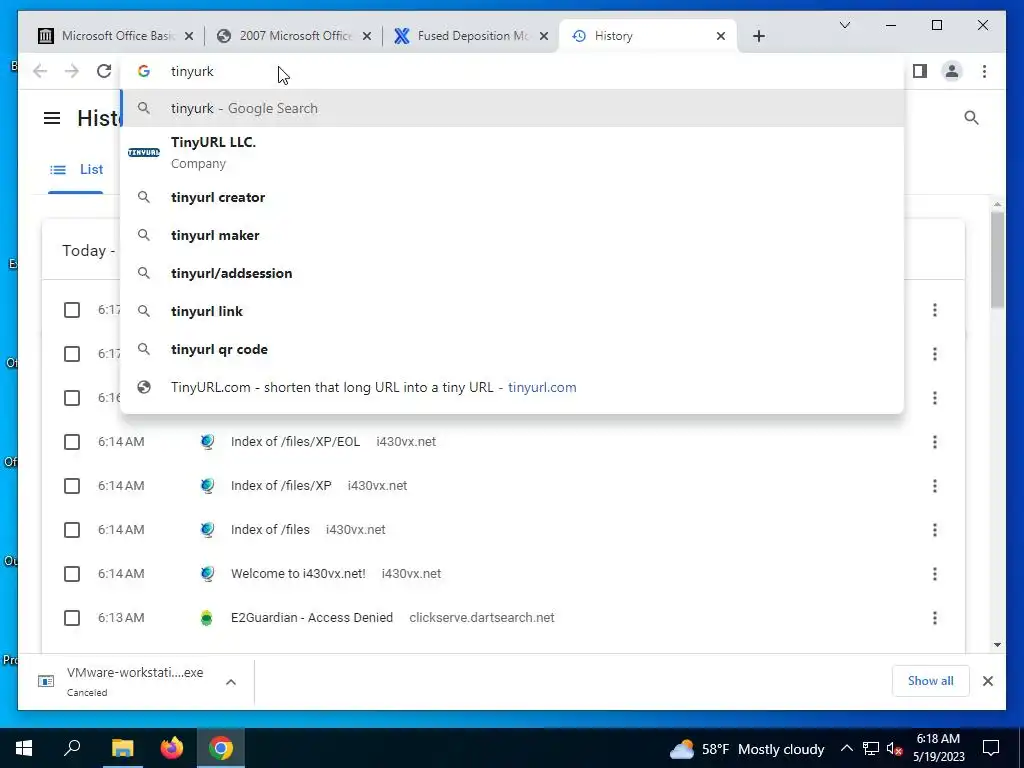This screenshot has height=768, width=1024.
Task: Check the box for E2Guardian Access Denied
Action: [72, 618]
